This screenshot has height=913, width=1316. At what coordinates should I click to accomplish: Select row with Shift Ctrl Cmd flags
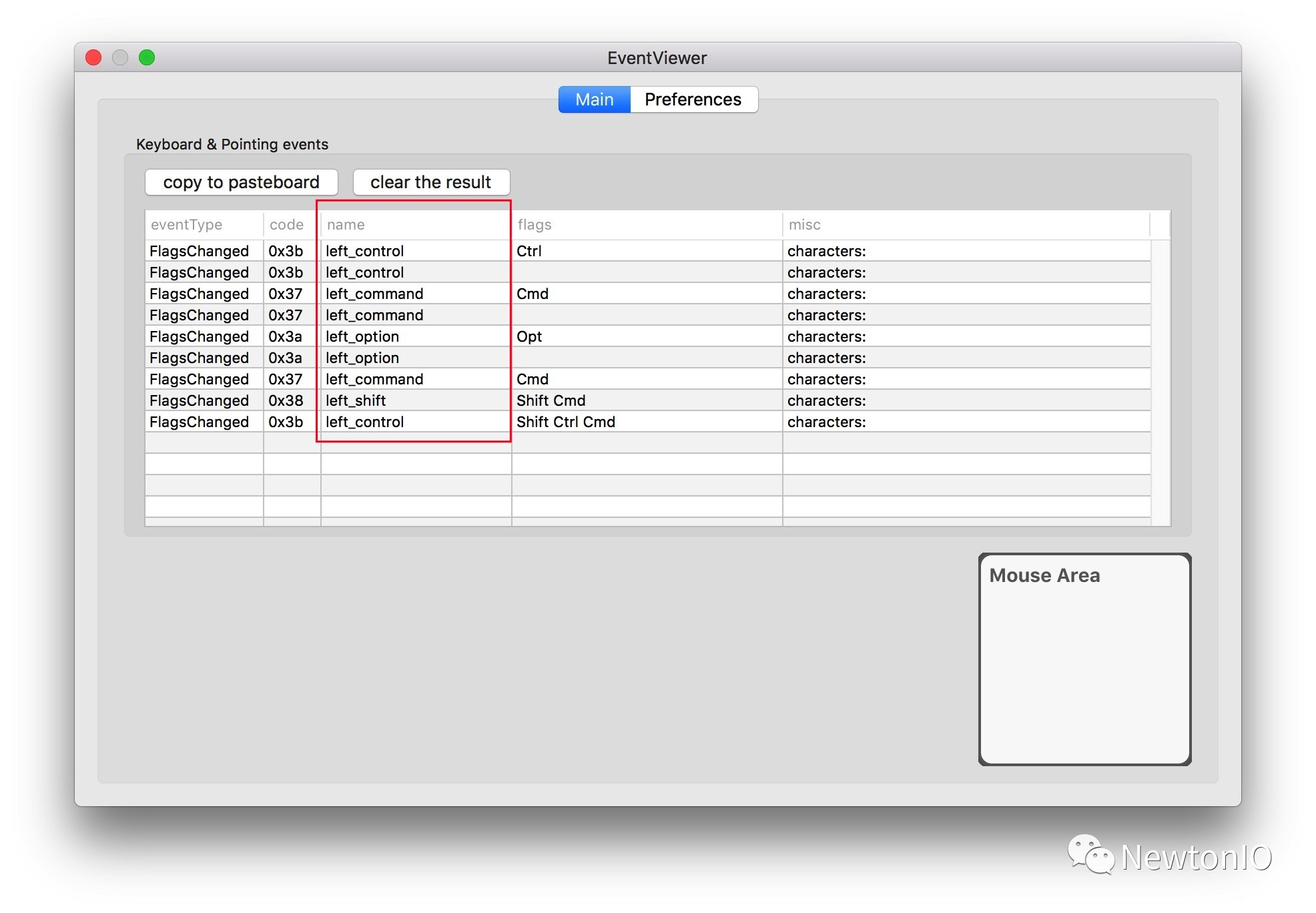[x=566, y=422]
